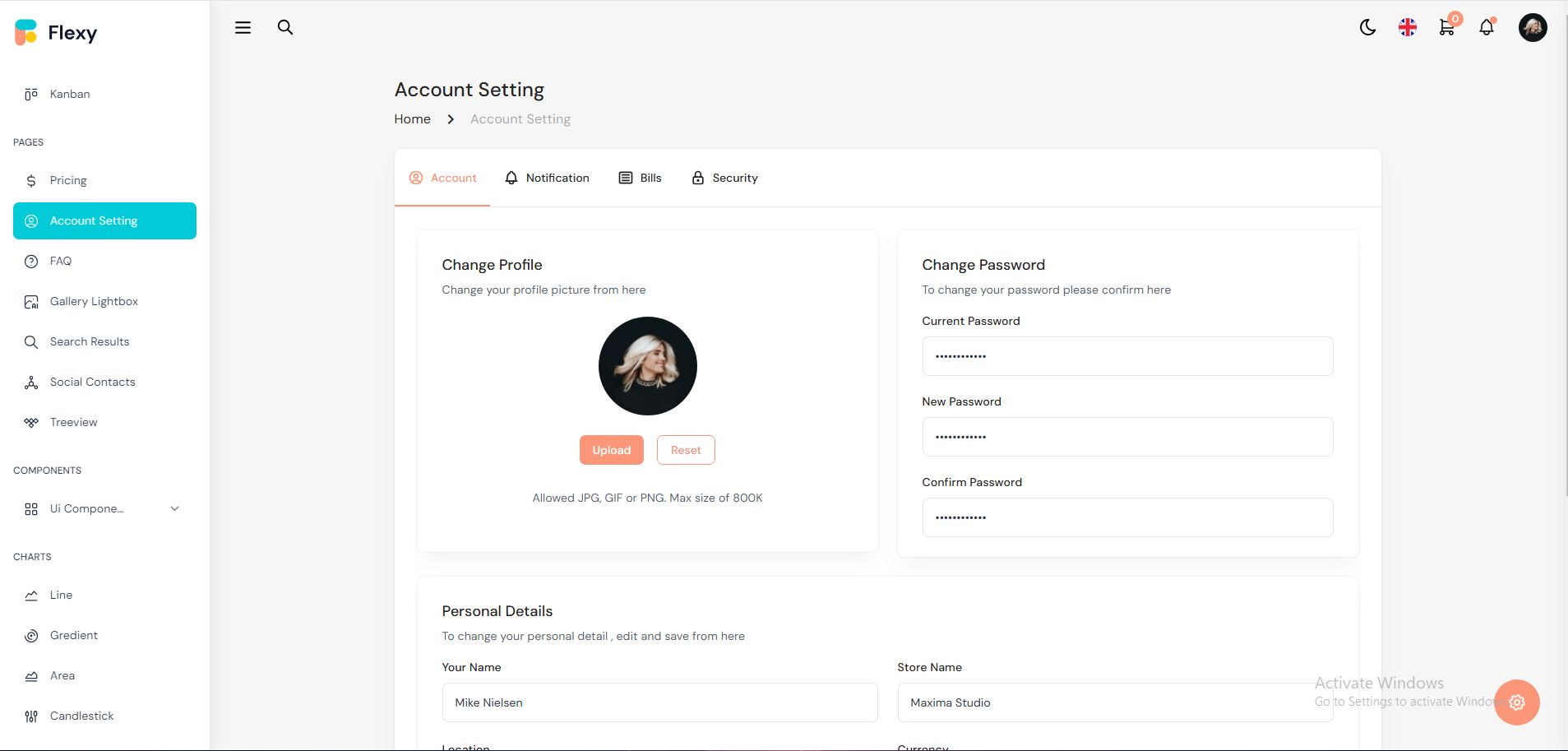Image resolution: width=1568 pixels, height=751 pixels.
Task: Toggle the sidebar hamburger menu
Action: (x=243, y=28)
